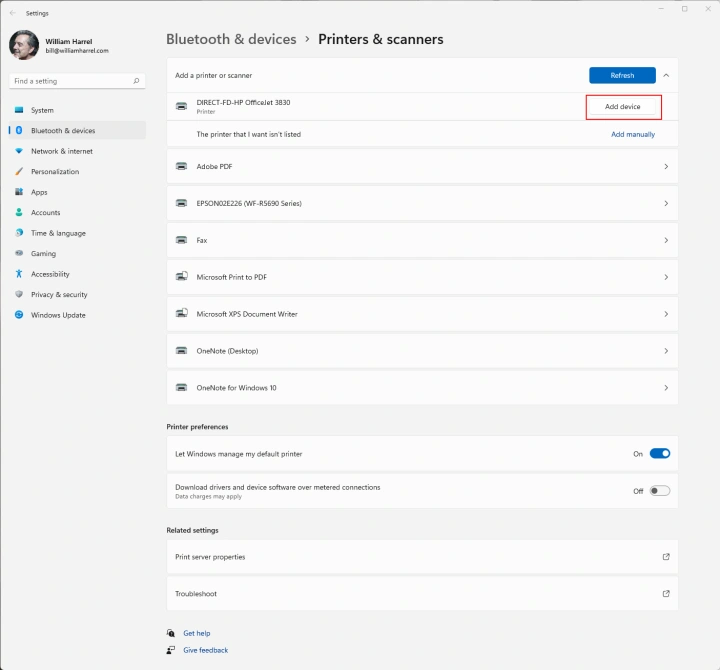This screenshot has height=670, width=720.
Task: Click the Troubleshoot external link icon
Action: (666, 594)
